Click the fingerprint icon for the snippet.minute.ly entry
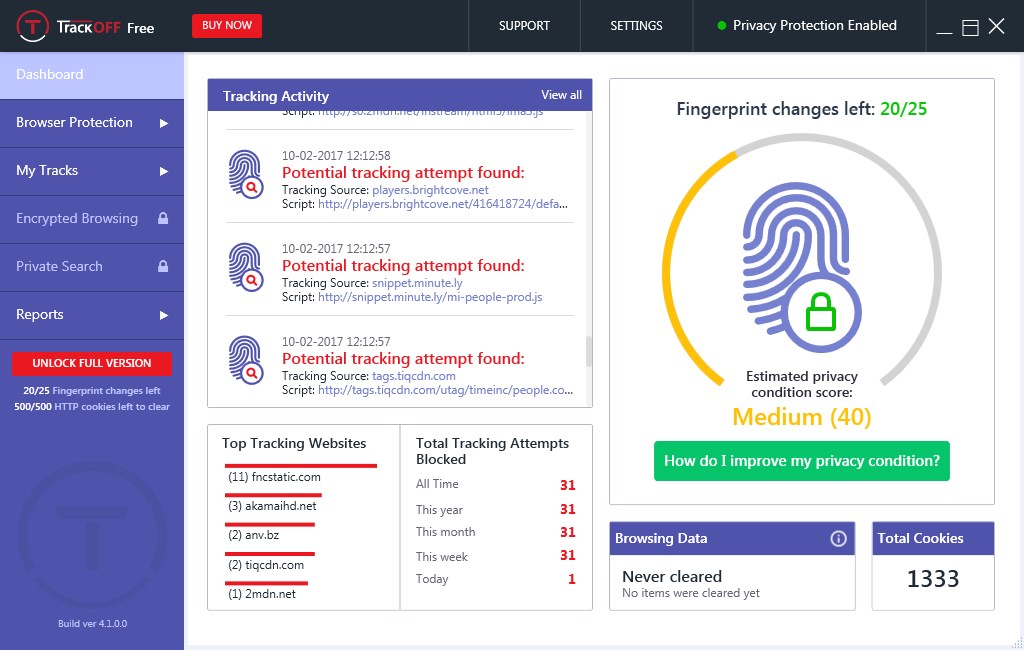1024x650 pixels. click(x=246, y=267)
